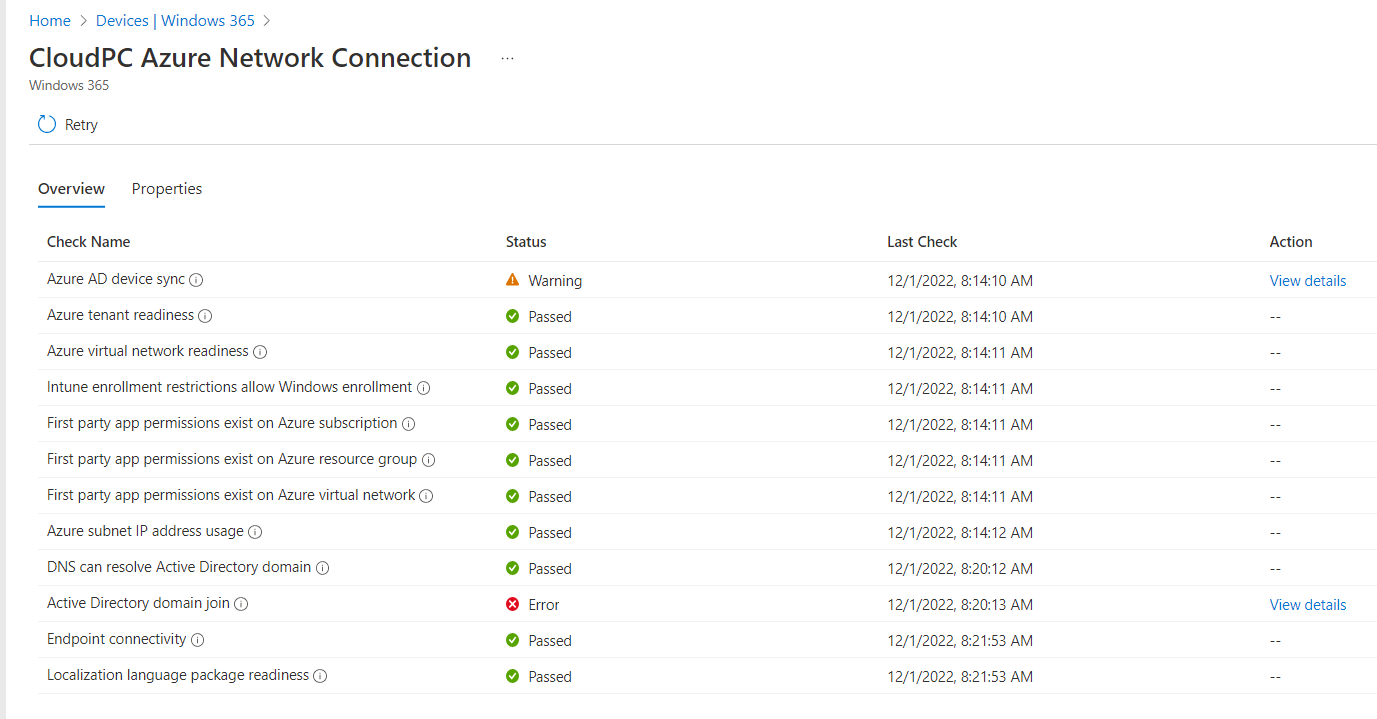Screen dimensions: 1377x719
Task: Click the green Passed icon for Endpoint connectivity
Action: [511, 640]
